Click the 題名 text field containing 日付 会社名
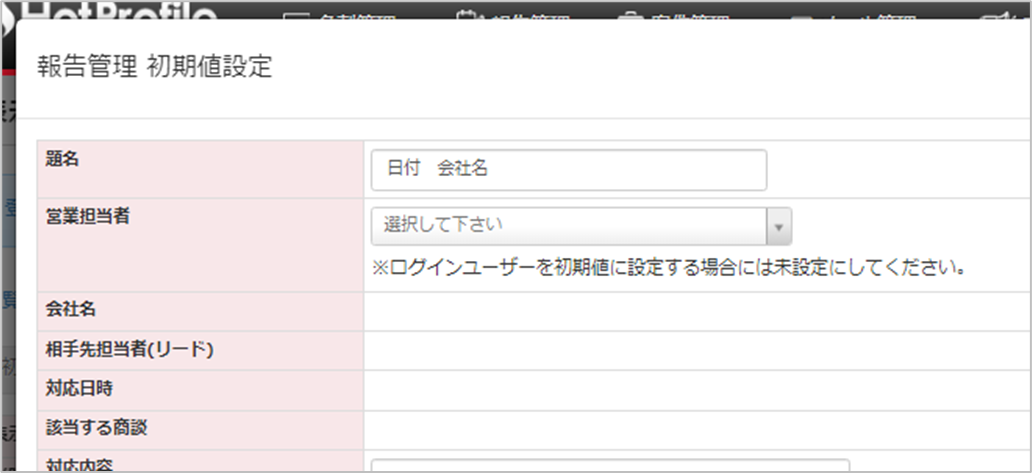This screenshot has height=473, width=1032. [x=568, y=170]
